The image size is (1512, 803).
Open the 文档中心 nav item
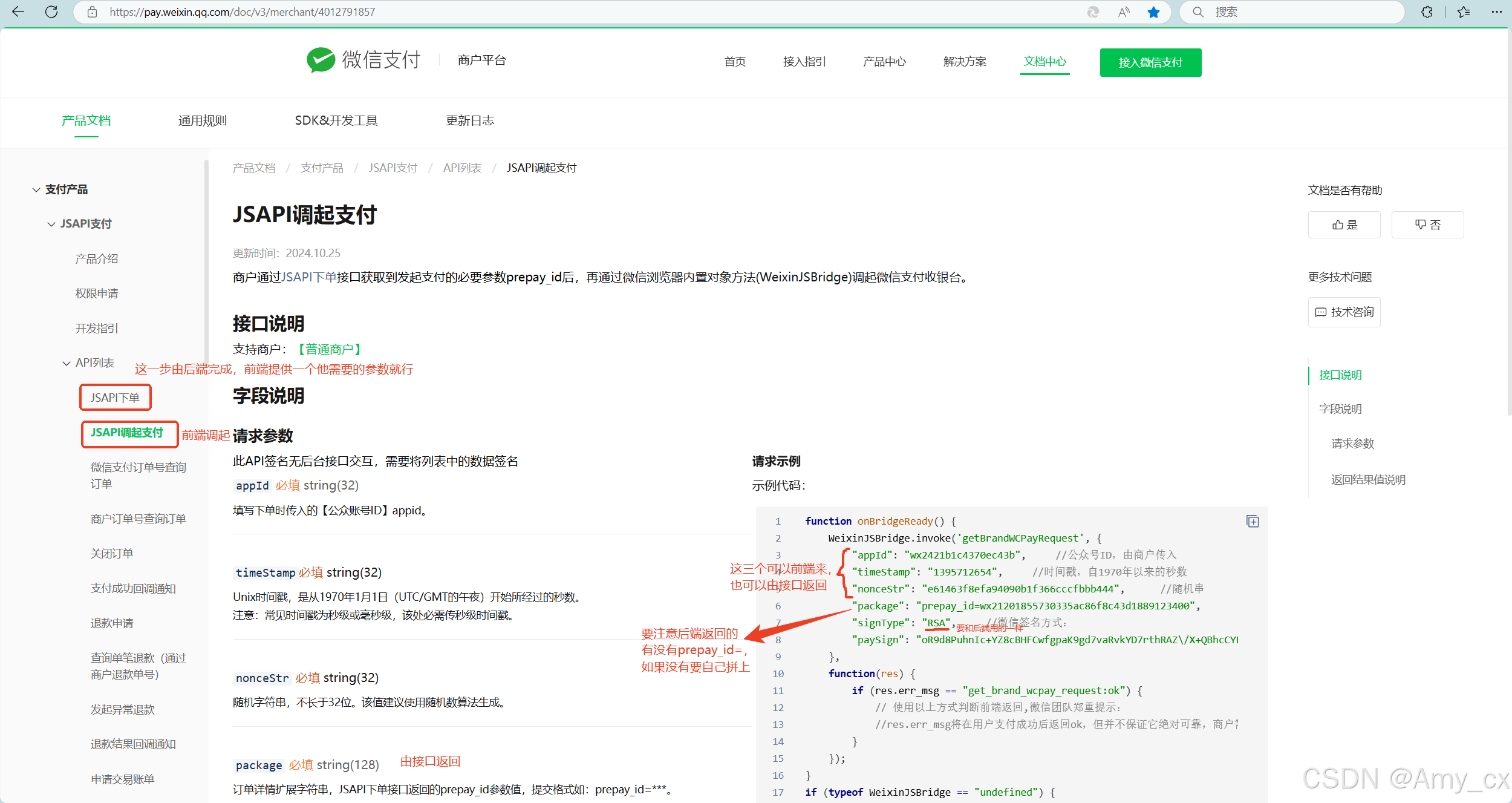1044,62
